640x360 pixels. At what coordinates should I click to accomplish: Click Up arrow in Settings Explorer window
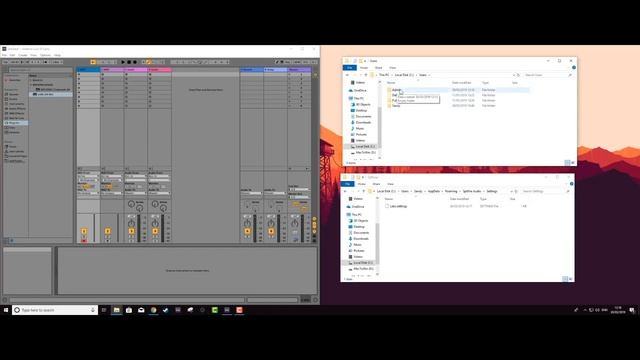[364, 191]
